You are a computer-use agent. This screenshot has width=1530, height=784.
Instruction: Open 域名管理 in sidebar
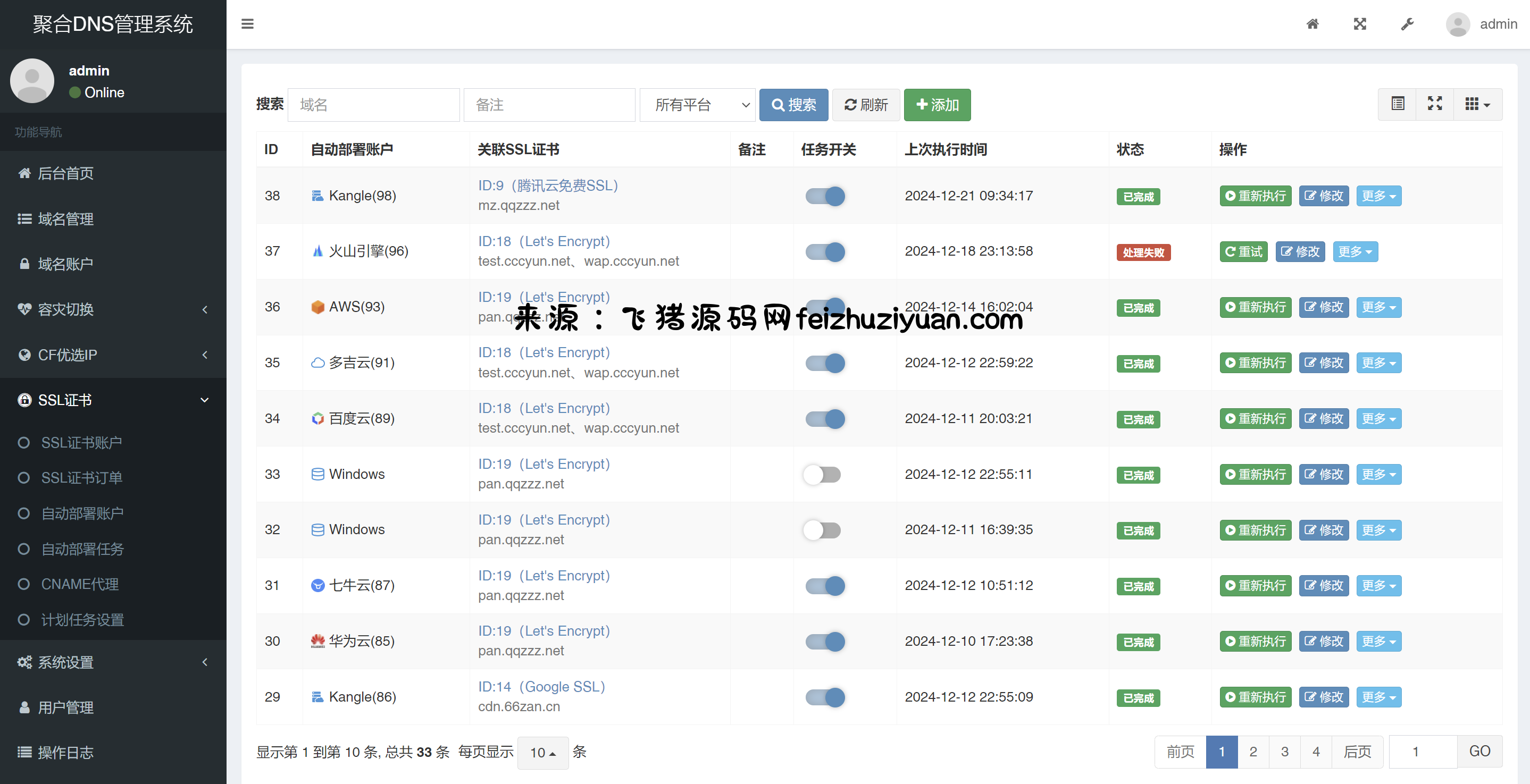tap(65, 219)
